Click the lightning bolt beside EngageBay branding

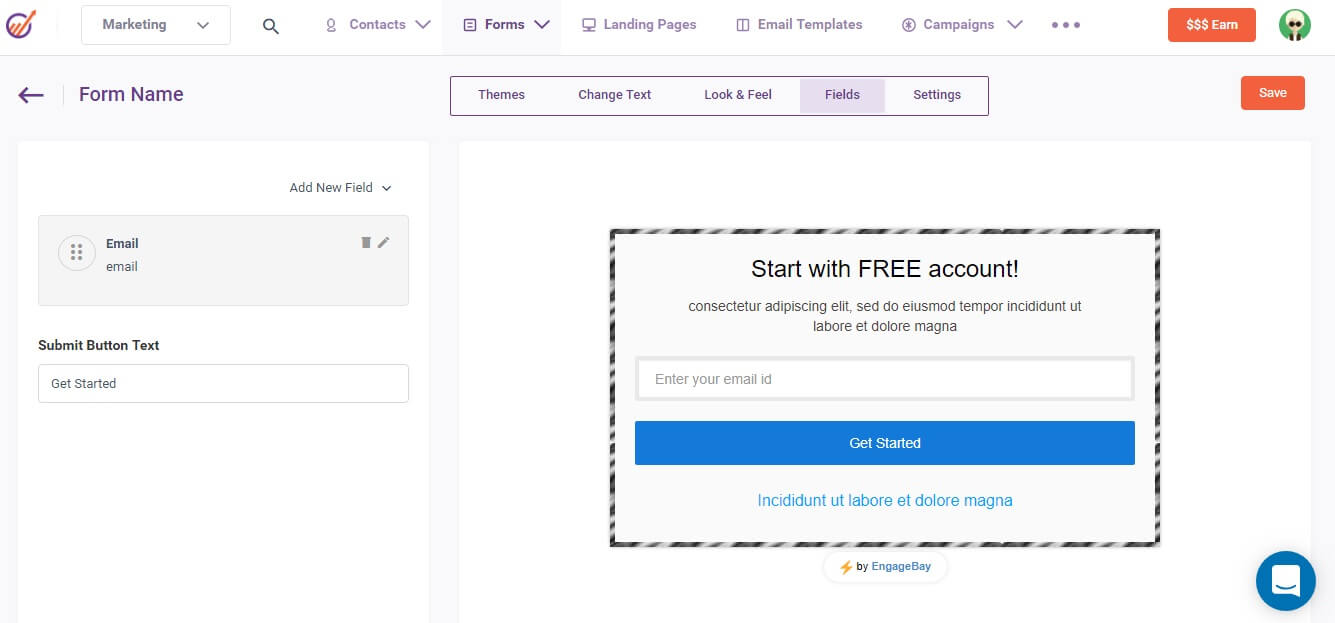tap(849, 566)
